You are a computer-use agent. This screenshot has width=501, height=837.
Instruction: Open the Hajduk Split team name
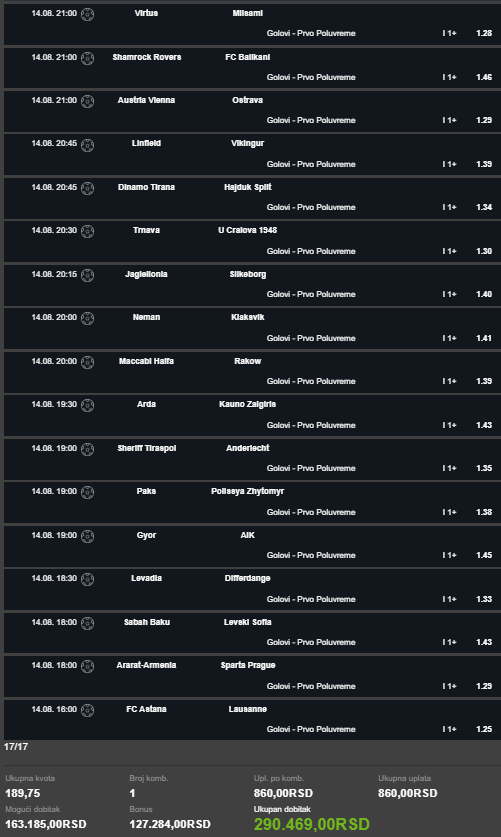tap(248, 187)
